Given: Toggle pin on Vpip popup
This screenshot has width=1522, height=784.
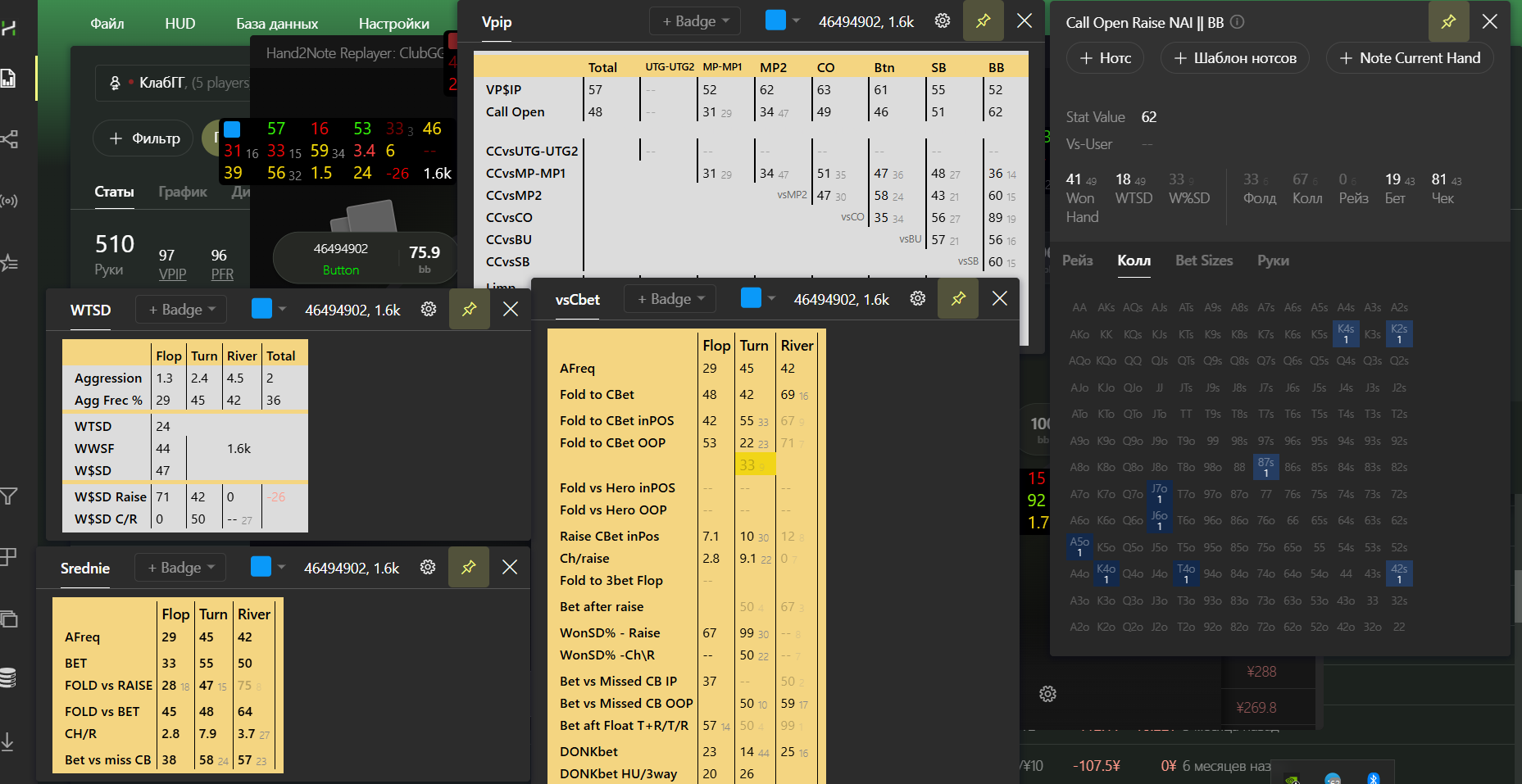Looking at the screenshot, I should pos(984,21).
